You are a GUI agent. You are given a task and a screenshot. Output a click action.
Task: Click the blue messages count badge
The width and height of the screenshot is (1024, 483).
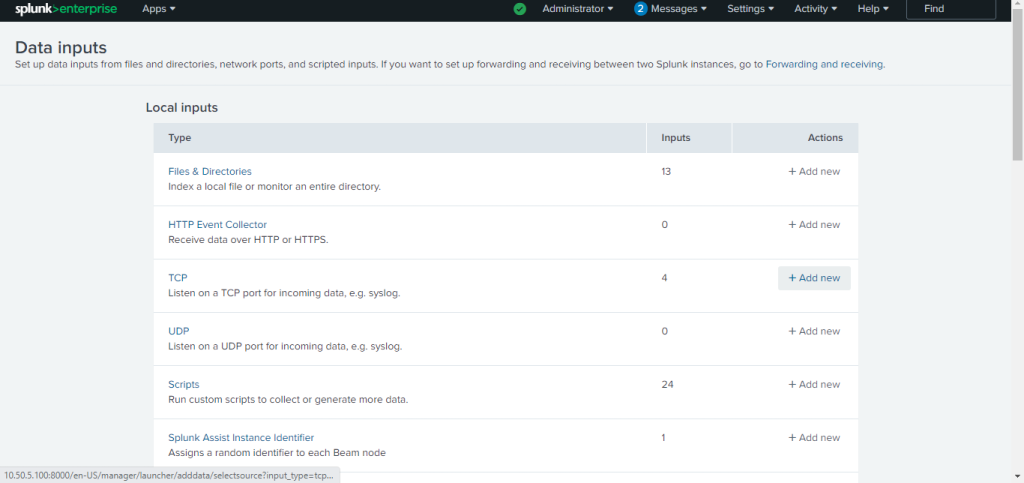641,9
